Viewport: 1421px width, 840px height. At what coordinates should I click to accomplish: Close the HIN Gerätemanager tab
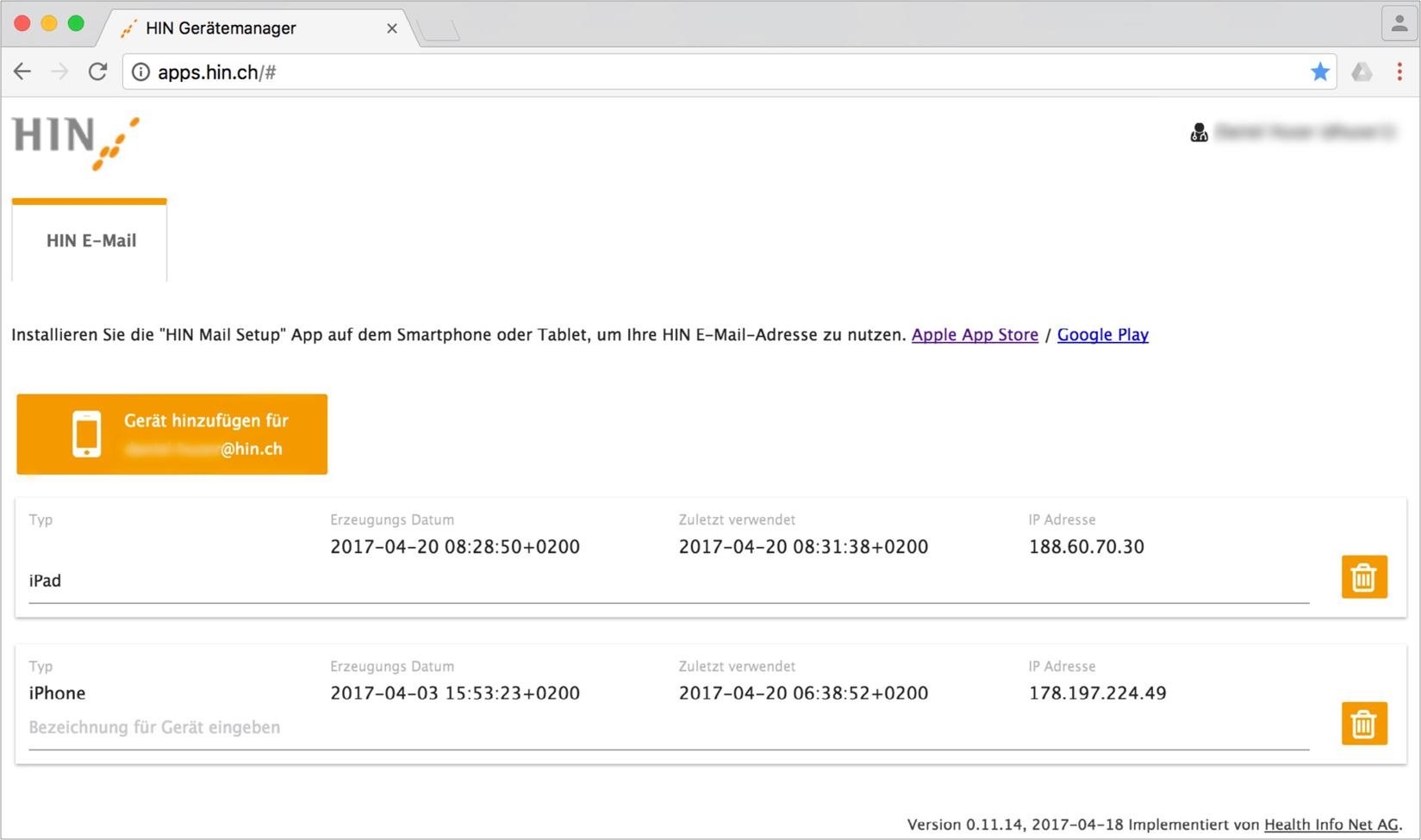(392, 28)
